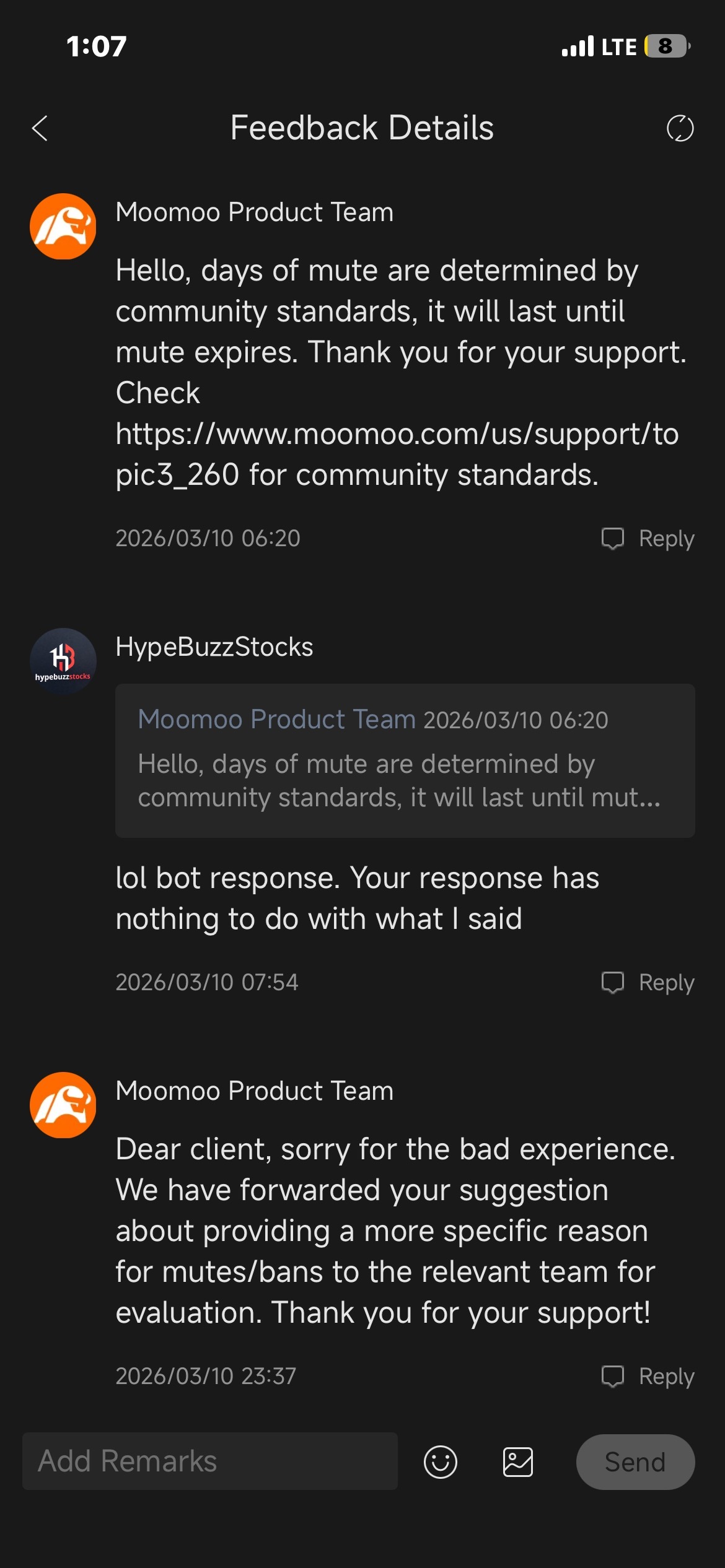
Task: Focus the Add Remarks input field
Action: click(x=210, y=1461)
